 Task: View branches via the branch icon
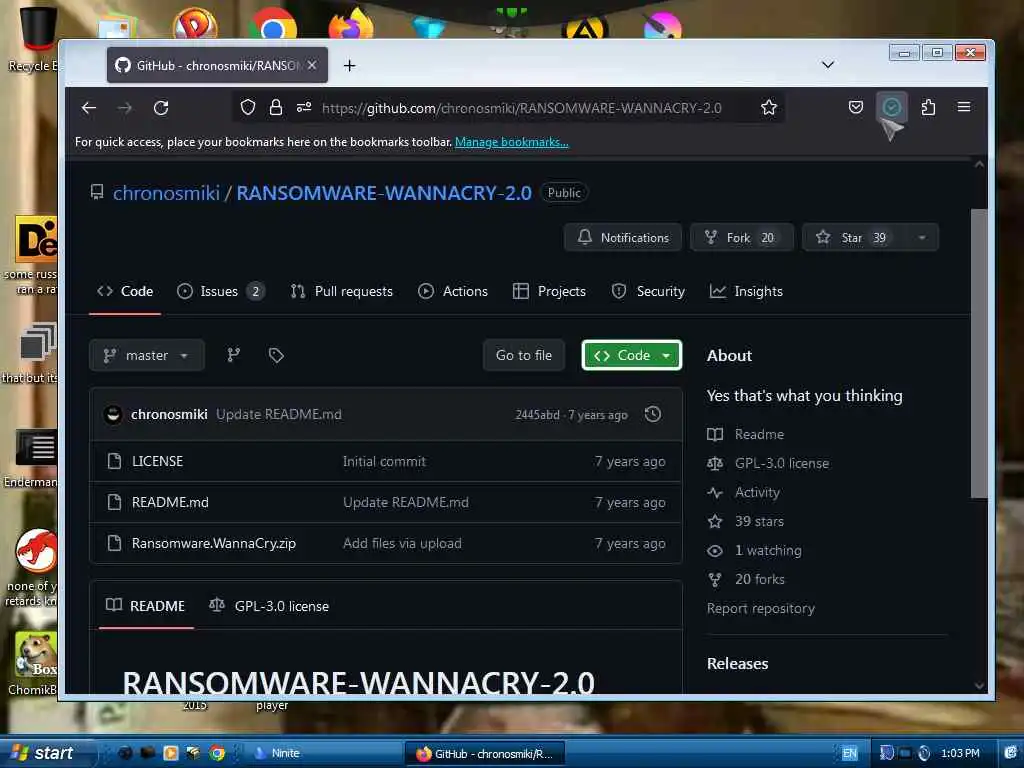coord(233,355)
